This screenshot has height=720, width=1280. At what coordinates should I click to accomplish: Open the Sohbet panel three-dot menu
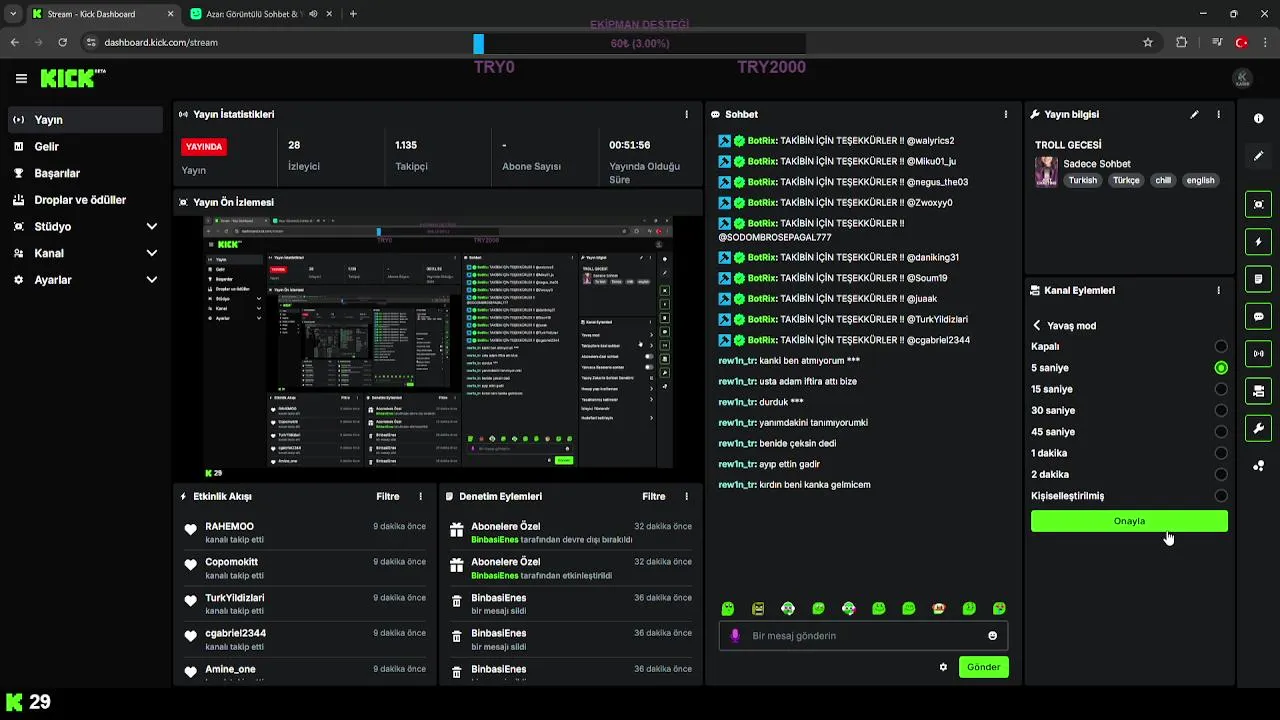[x=1006, y=114]
